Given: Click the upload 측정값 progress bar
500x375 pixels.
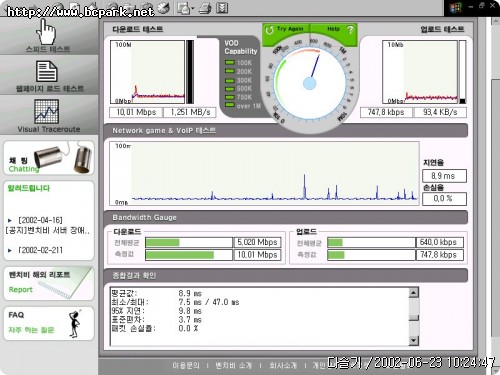Looking at the screenshot, I should pos(371,255).
